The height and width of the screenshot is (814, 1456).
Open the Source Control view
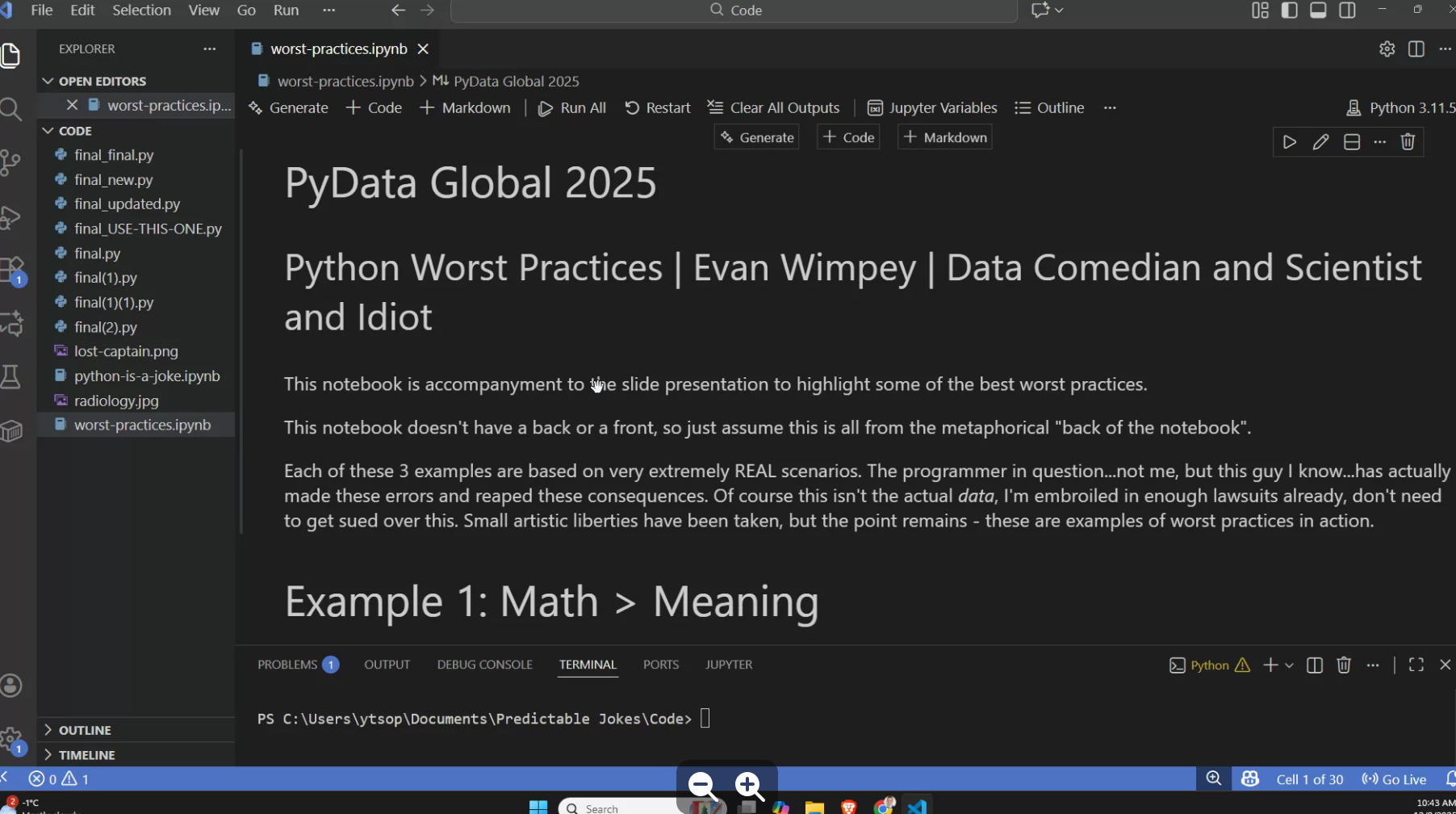[x=11, y=162]
